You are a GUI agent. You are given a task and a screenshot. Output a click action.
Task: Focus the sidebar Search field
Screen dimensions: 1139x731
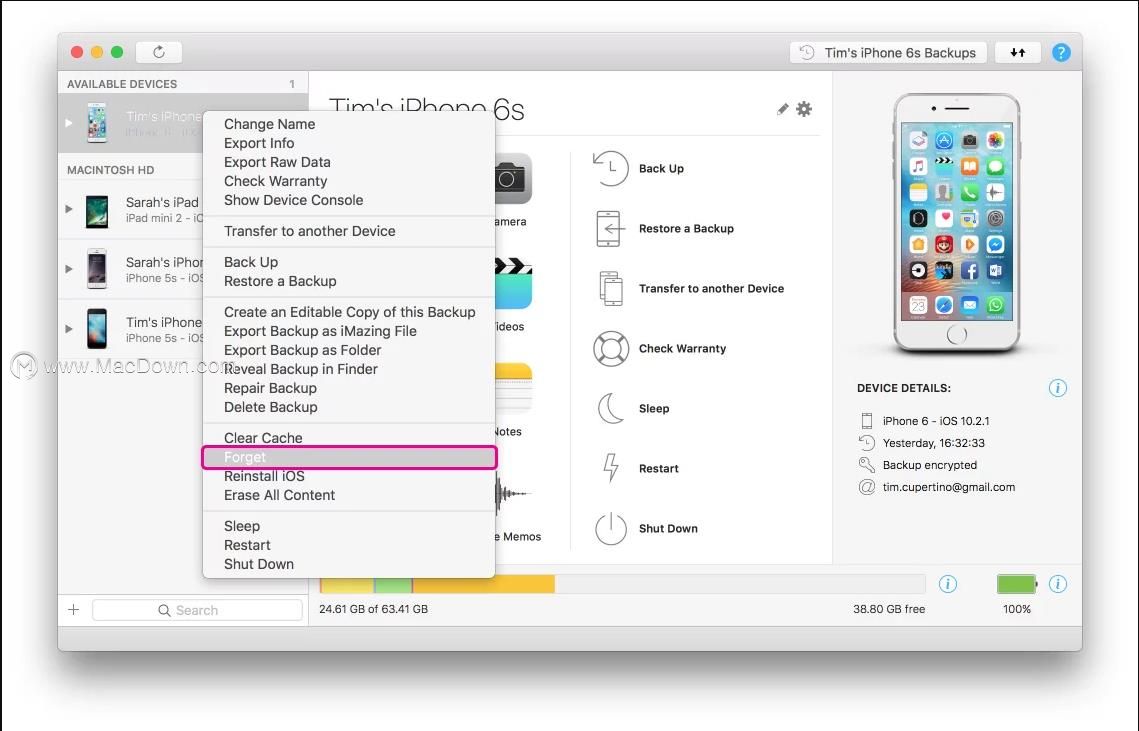tap(198, 610)
